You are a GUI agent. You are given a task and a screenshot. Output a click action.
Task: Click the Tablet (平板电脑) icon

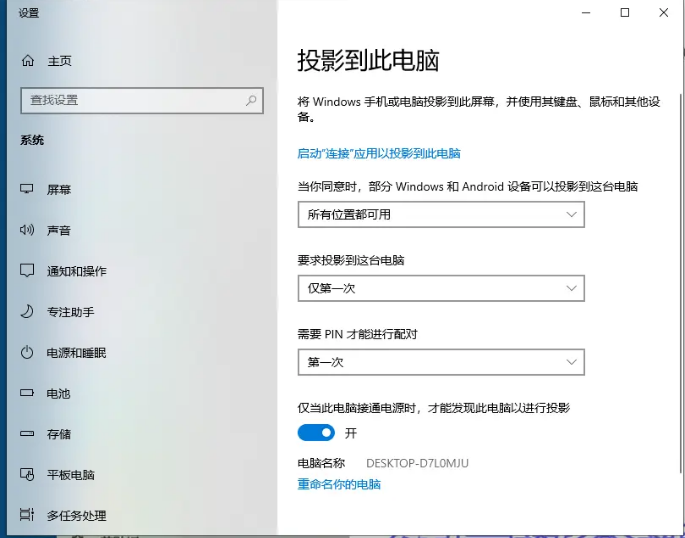27,474
